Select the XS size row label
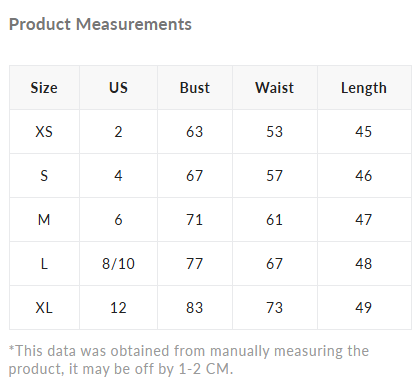This screenshot has height=377, width=419. tap(44, 132)
